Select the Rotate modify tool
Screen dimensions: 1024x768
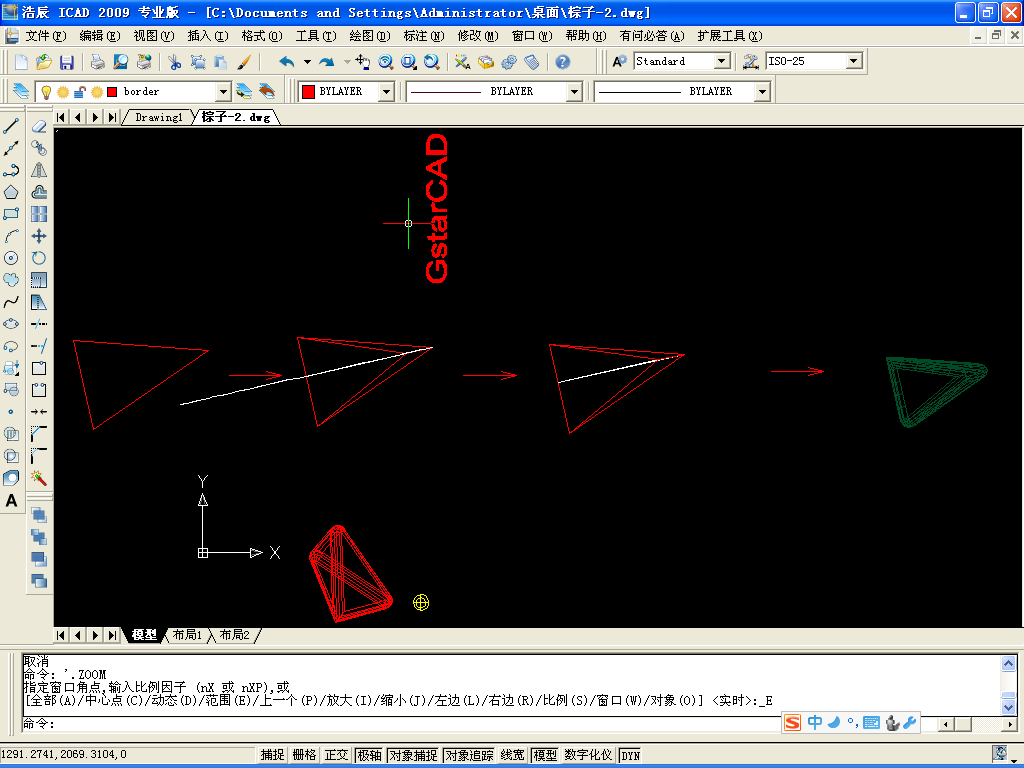39,258
